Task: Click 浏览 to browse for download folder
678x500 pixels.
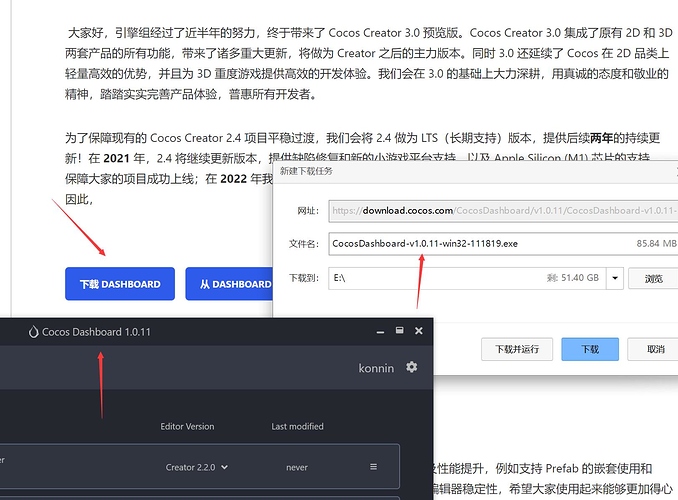Action: [x=653, y=278]
